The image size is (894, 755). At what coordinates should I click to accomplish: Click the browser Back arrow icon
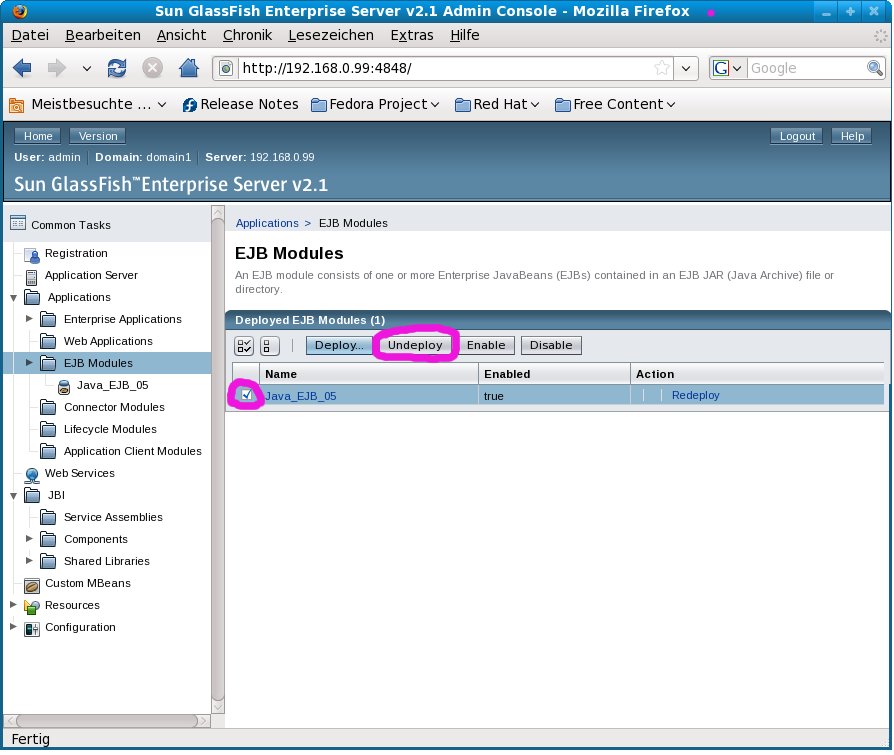coord(23,68)
